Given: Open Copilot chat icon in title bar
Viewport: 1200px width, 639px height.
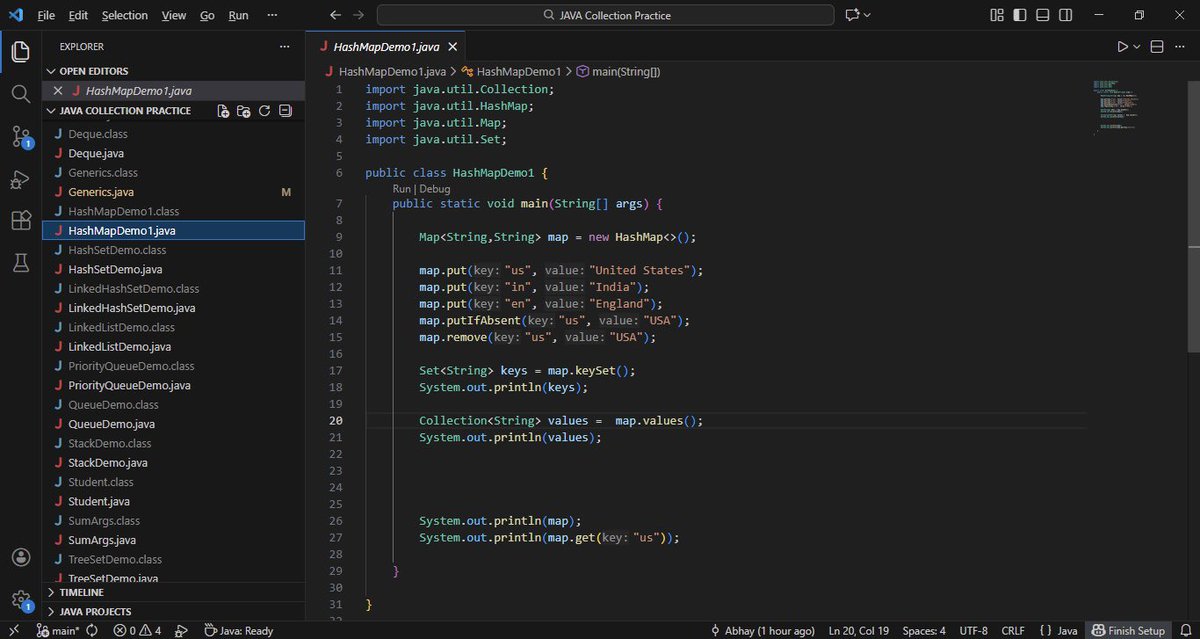Looking at the screenshot, I should (x=853, y=15).
